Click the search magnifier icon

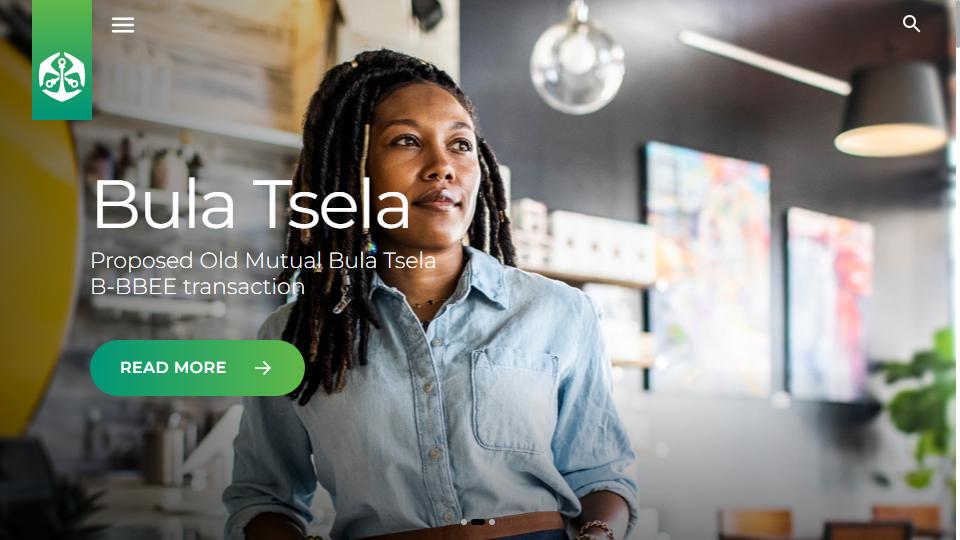[x=911, y=24]
